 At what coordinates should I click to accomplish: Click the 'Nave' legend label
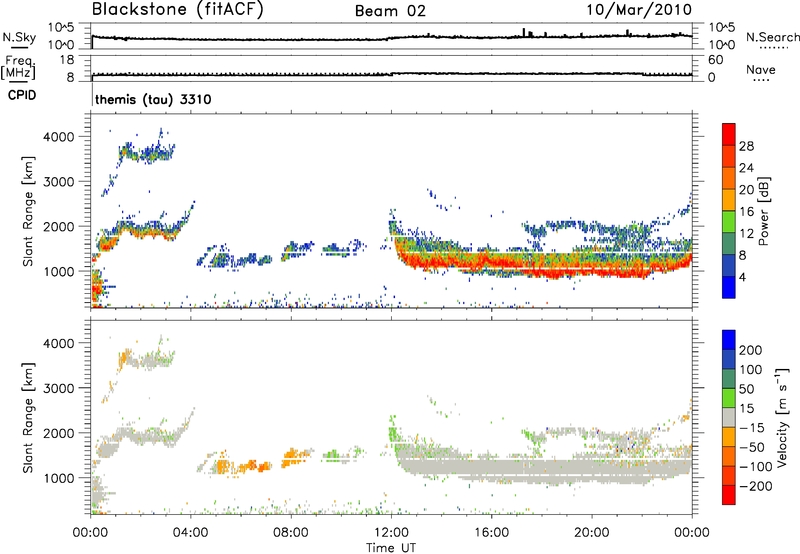761,69
